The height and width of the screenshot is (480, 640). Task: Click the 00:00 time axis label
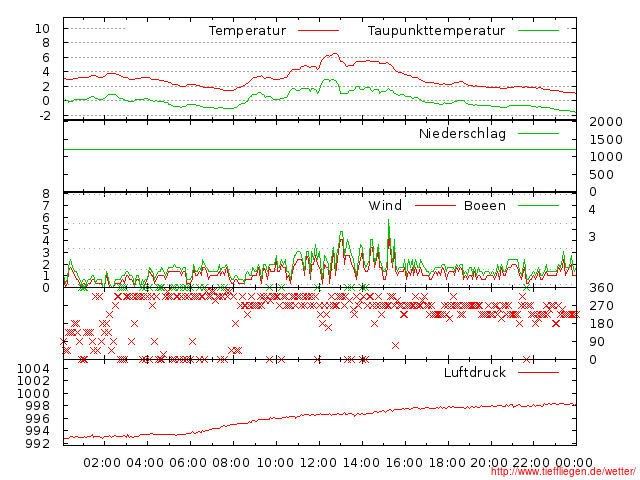point(574,463)
